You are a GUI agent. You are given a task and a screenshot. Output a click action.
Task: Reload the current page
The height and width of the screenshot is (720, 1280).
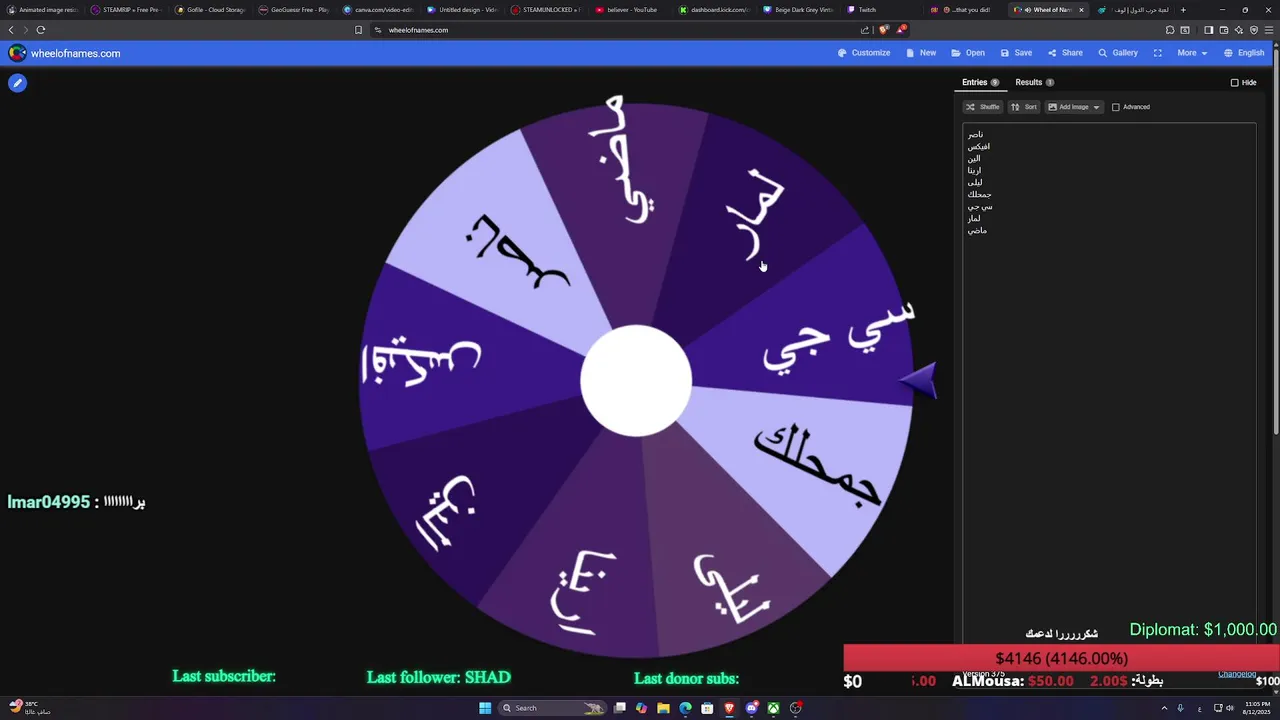point(40,30)
